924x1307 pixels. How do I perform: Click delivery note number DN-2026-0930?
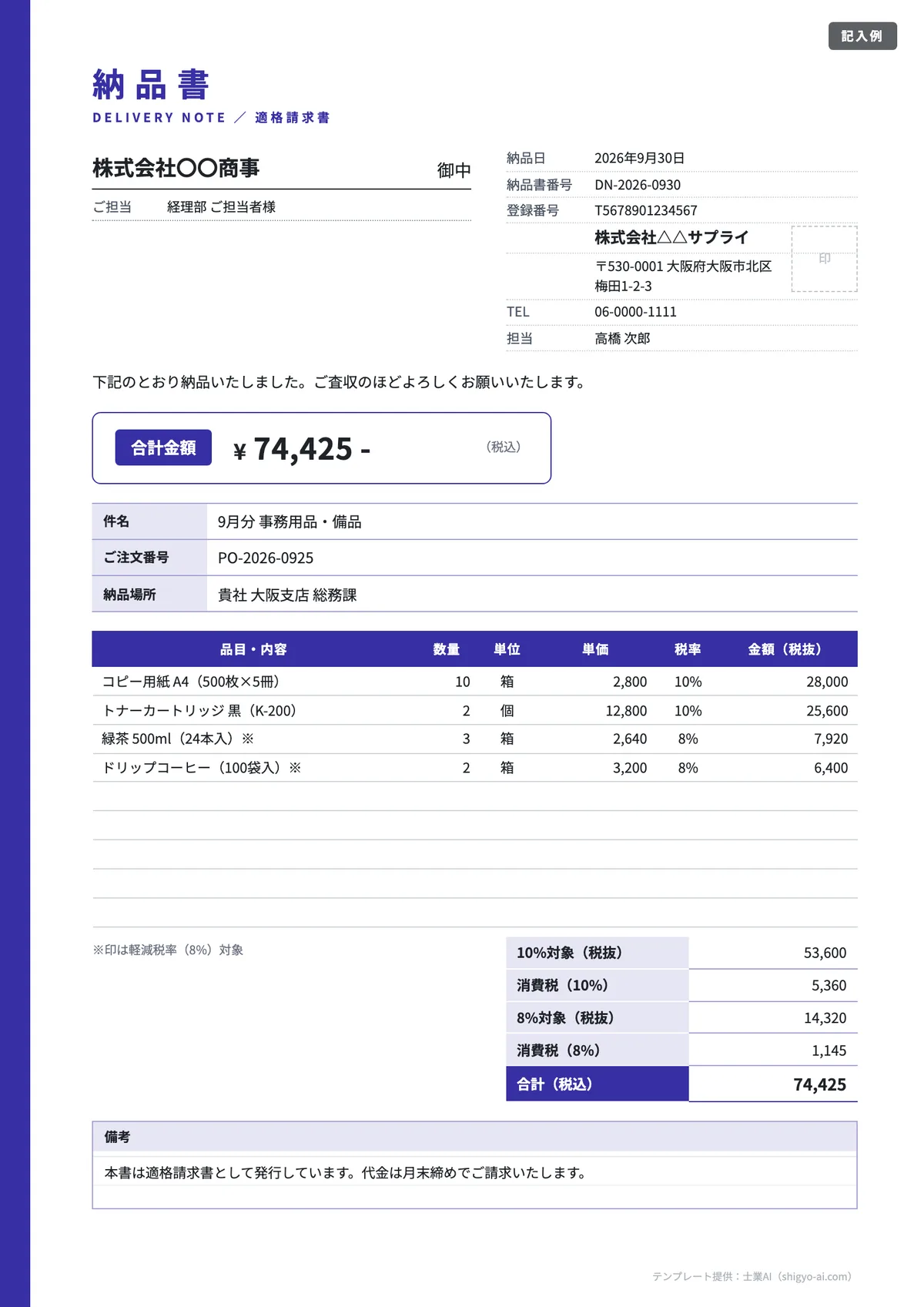(638, 185)
